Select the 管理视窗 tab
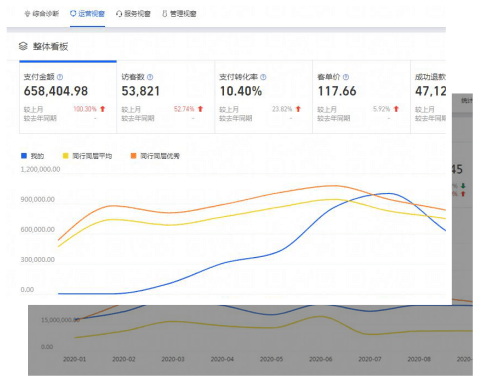This screenshot has width=479, height=382. 179,14
